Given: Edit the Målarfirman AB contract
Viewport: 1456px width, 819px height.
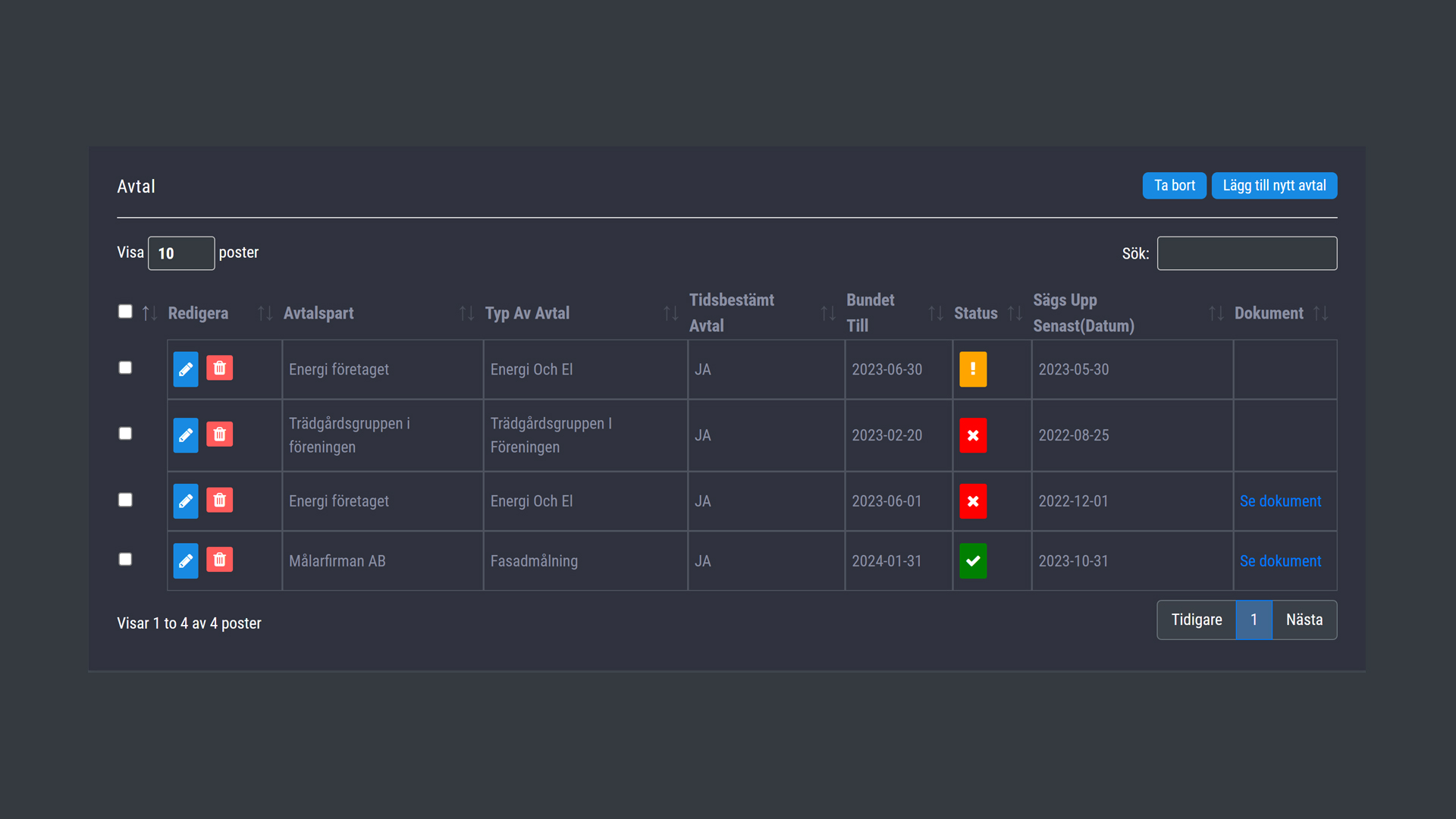Looking at the screenshot, I should (186, 561).
